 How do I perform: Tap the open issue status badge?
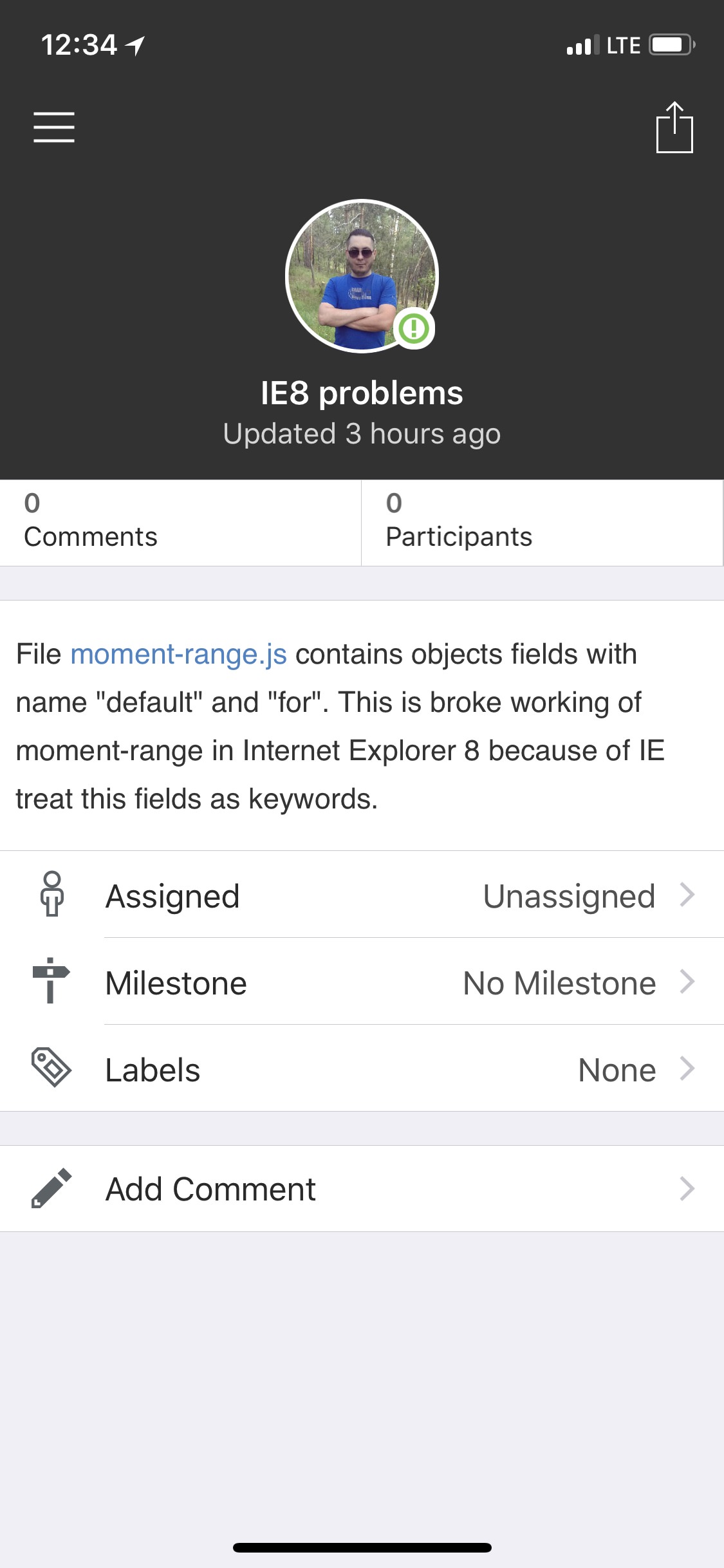point(414,328)
